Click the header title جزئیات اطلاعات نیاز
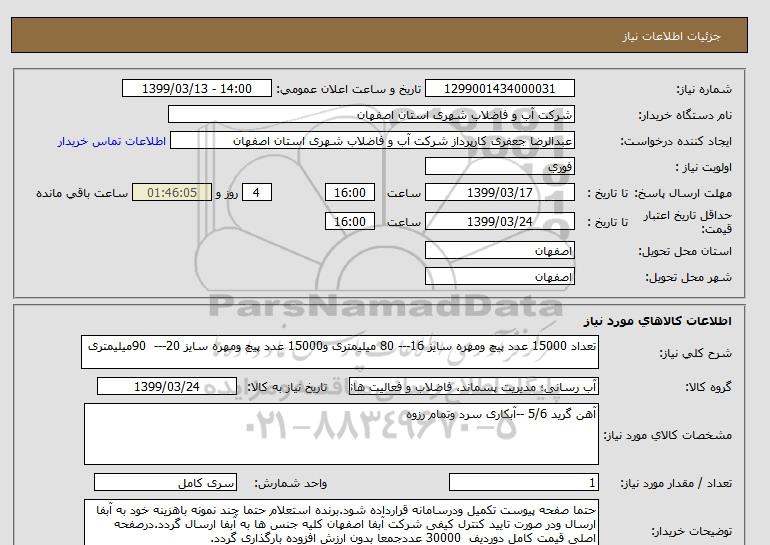 [671, 36]
